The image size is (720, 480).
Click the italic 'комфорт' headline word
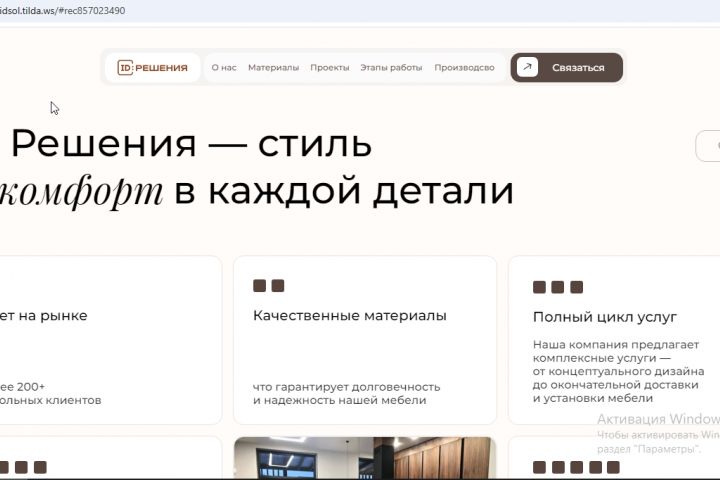pos(81,192)
